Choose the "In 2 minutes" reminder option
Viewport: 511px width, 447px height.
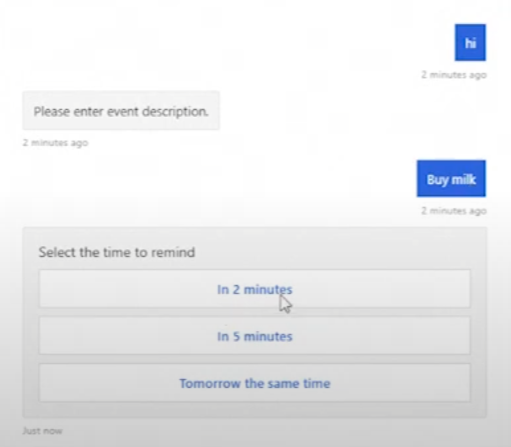tap(255, 289)
